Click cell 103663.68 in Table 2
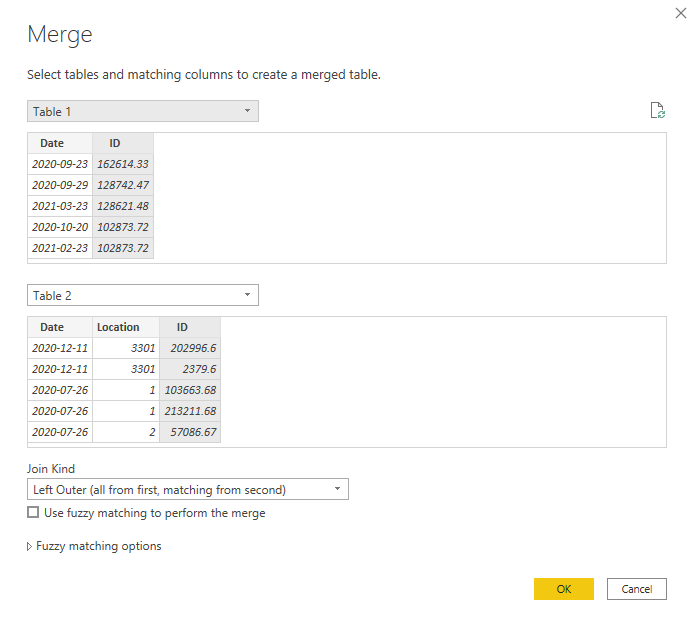This screenshot has height=626, width=692. pyautogui.click(x=190, y=390)
